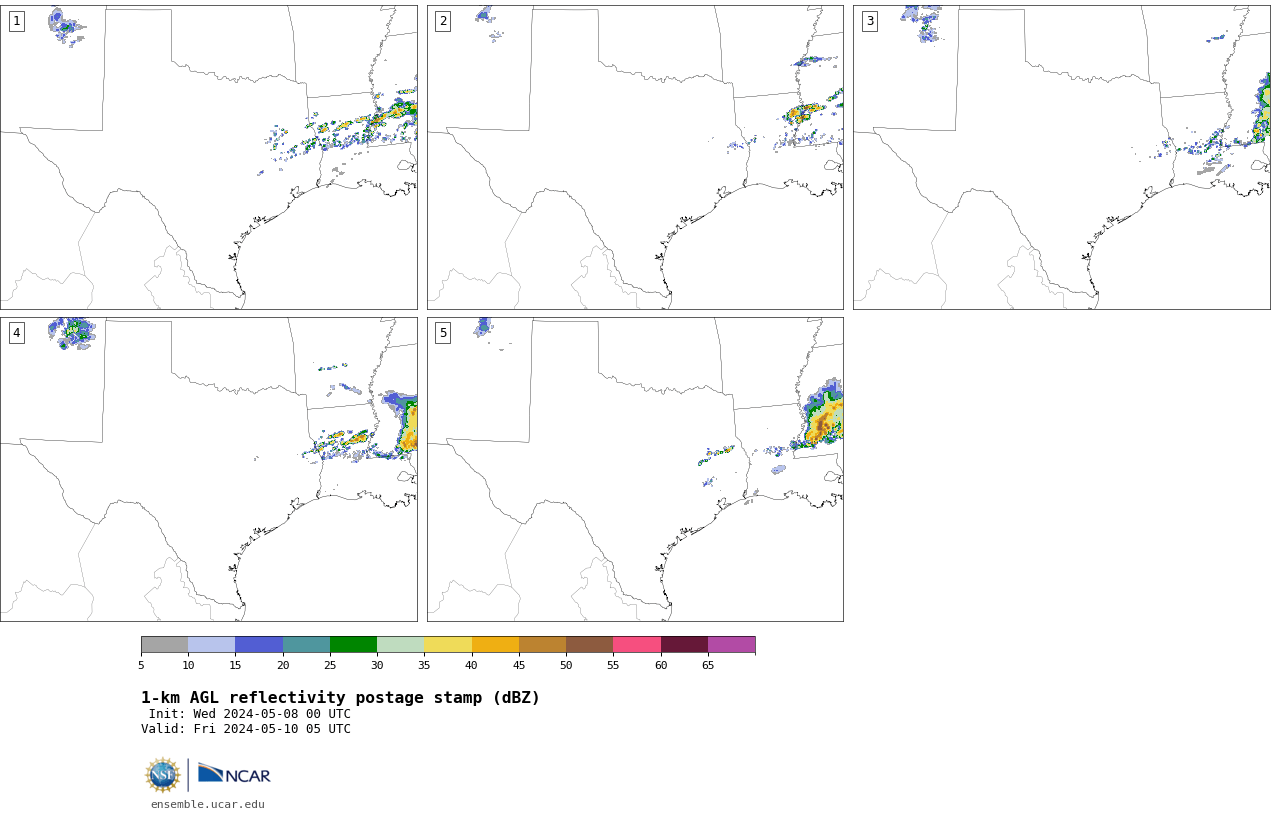This screenshot has height=815, width=1280.
Task: Open ensemble member 2 reflectivity map
Action: (635, 157)
